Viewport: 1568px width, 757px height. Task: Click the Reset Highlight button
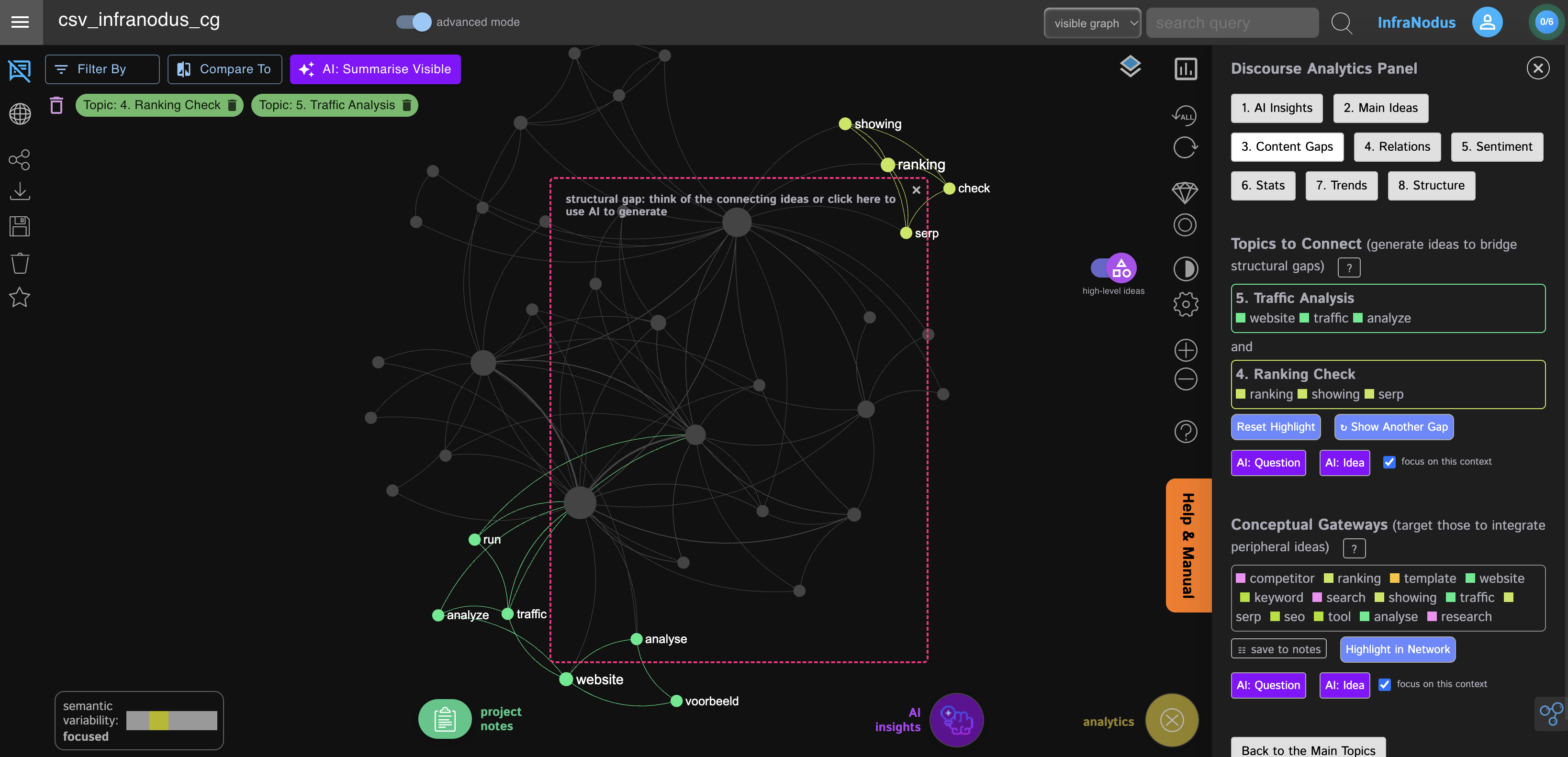(x=1276, y=427)
